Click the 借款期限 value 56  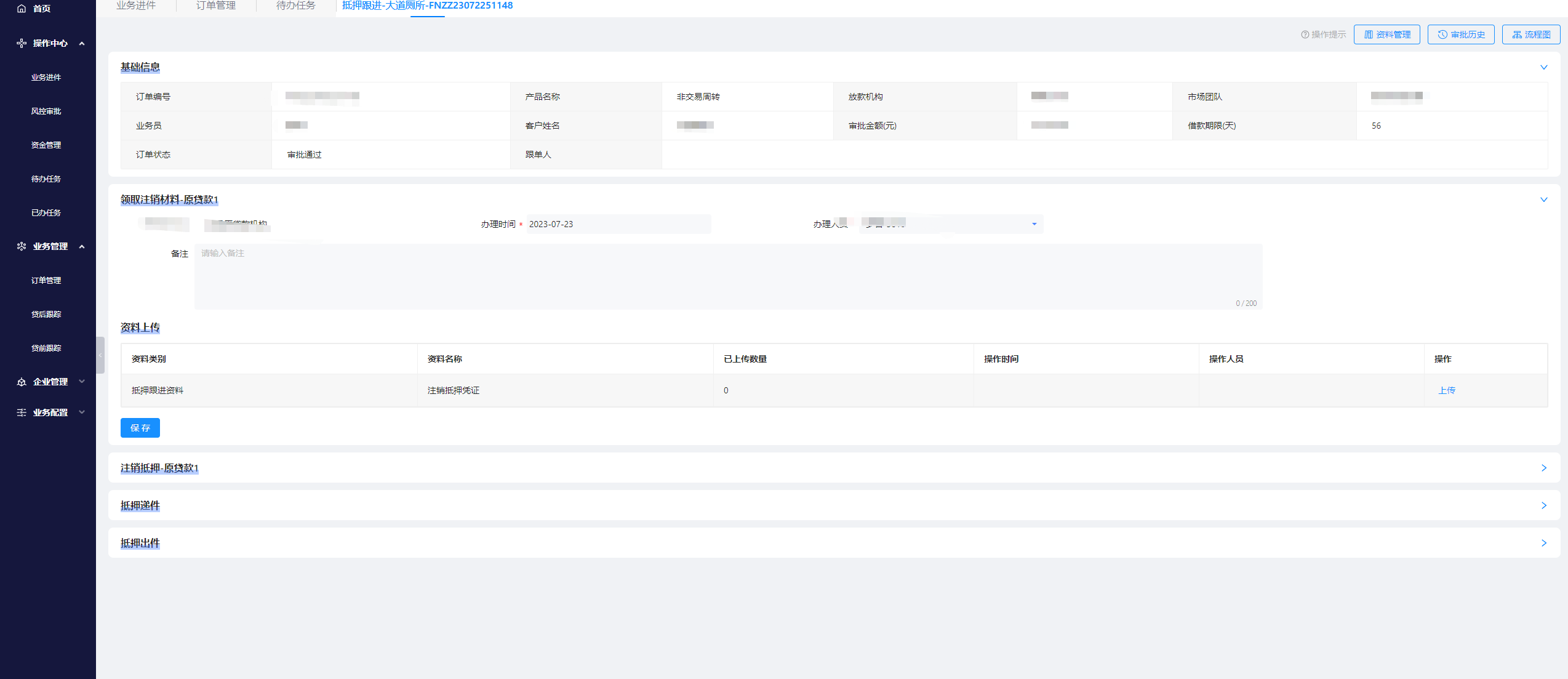coord(1376,126)
